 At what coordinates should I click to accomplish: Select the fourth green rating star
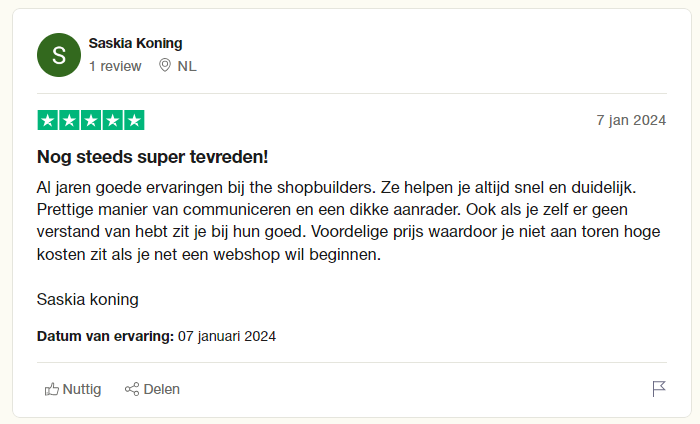point(113,120)
